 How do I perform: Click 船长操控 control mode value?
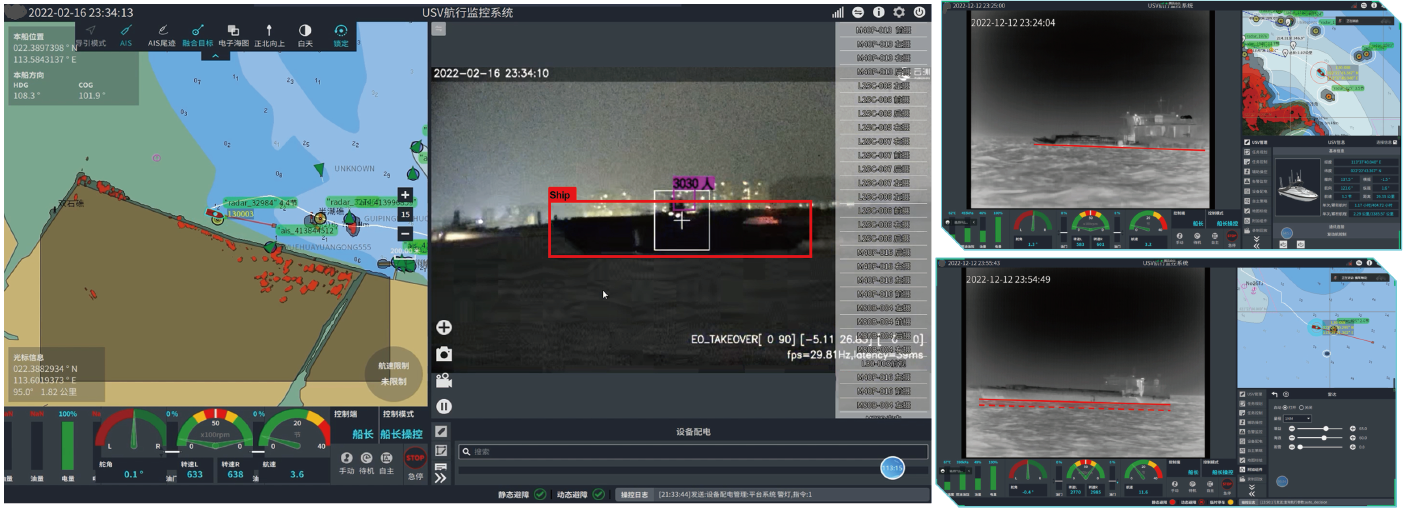pos(401,434)
